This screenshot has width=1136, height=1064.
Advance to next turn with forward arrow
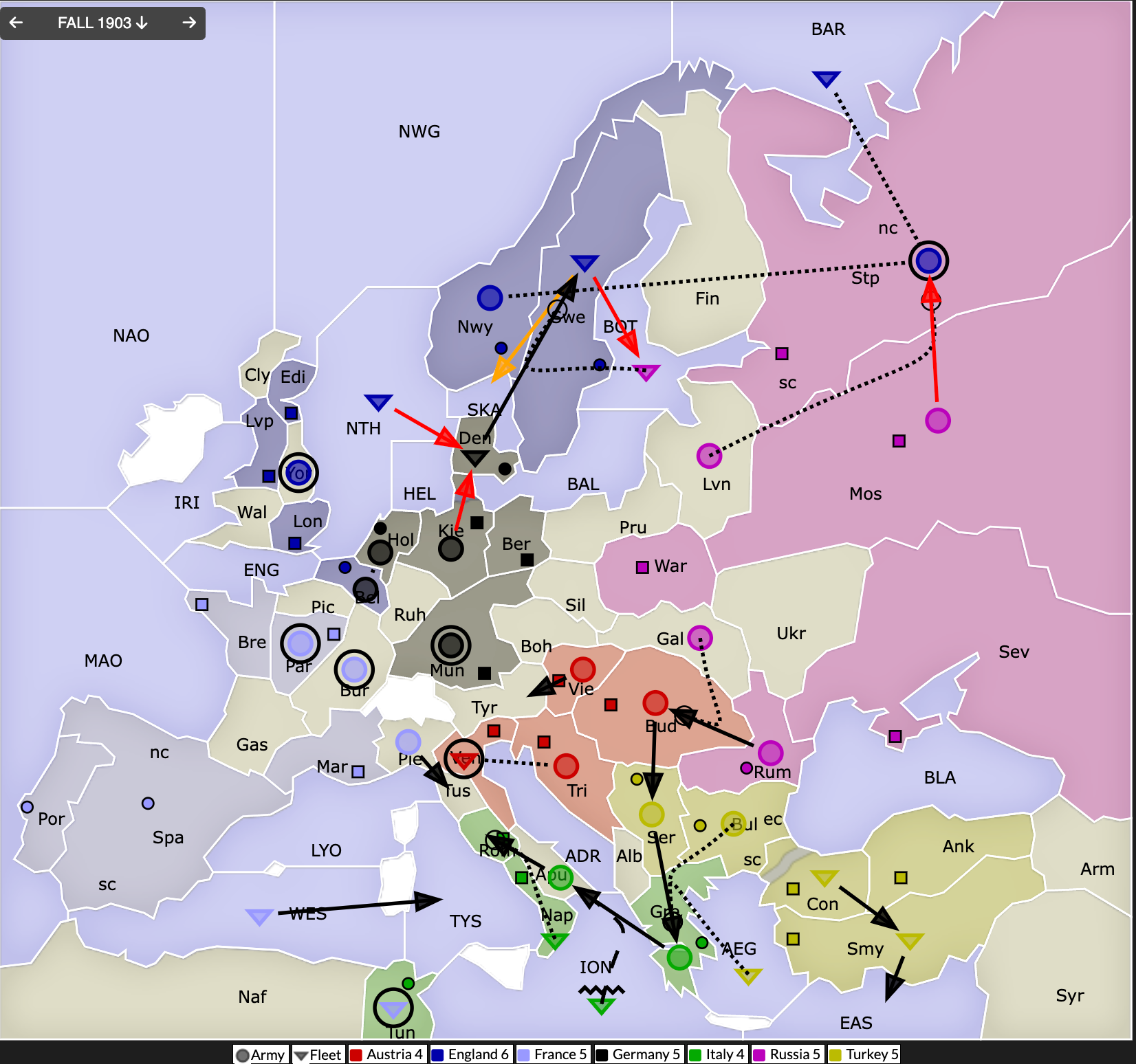click(x=189, y=23)
